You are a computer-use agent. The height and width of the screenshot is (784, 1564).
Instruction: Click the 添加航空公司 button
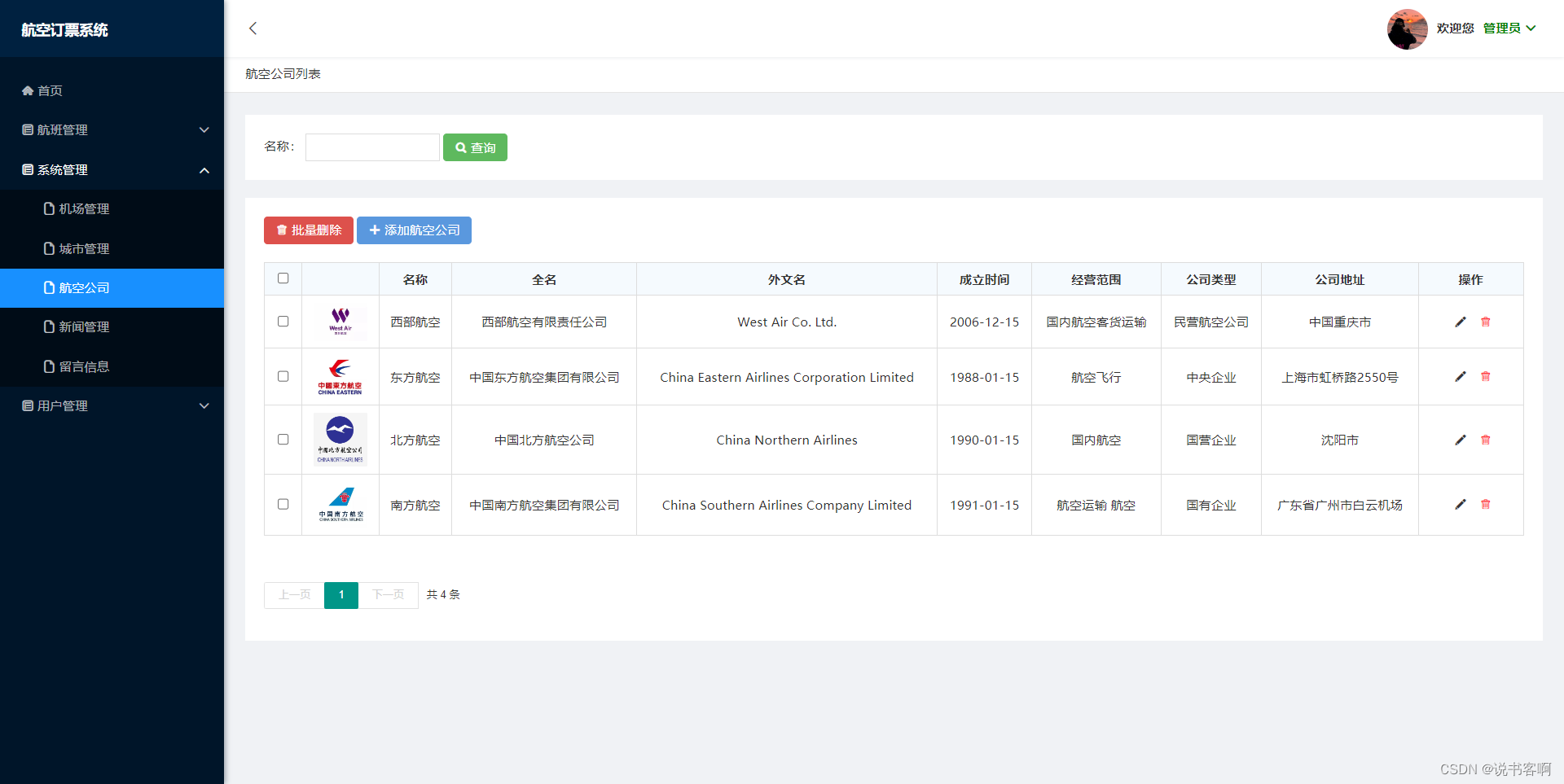[414, 230]
